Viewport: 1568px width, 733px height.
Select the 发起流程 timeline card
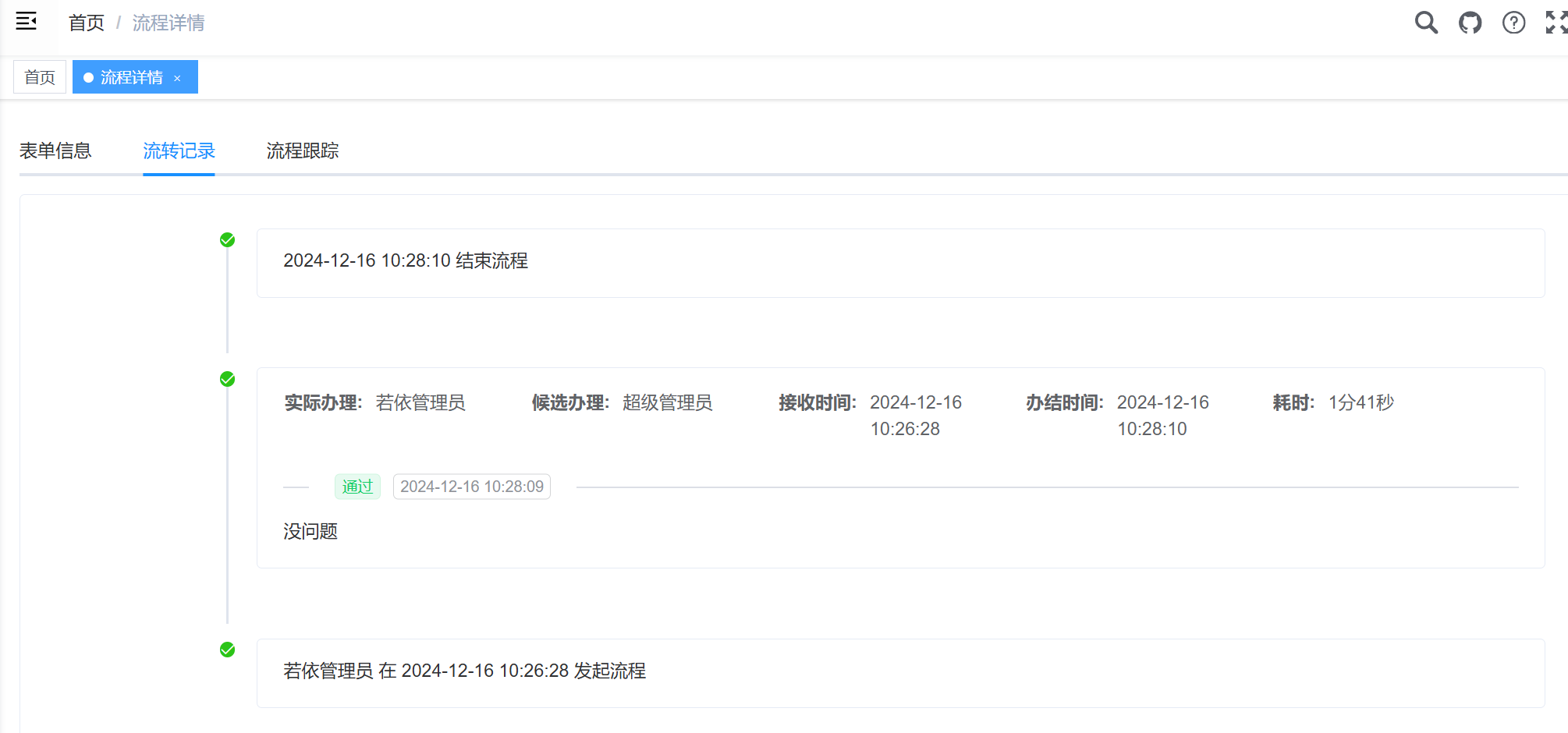tap(900, 673)
